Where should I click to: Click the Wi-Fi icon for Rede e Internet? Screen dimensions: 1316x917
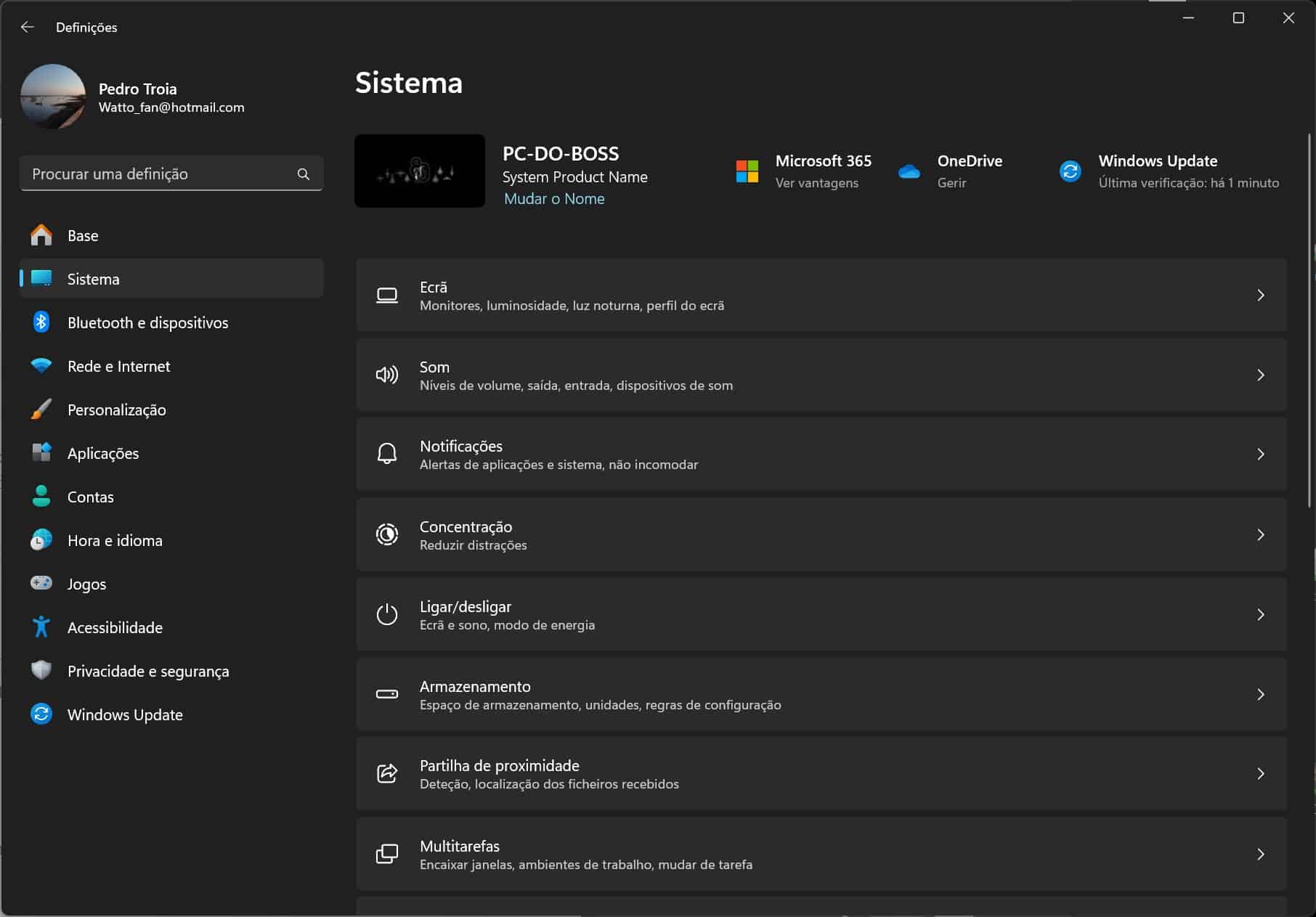click(41, 366)
